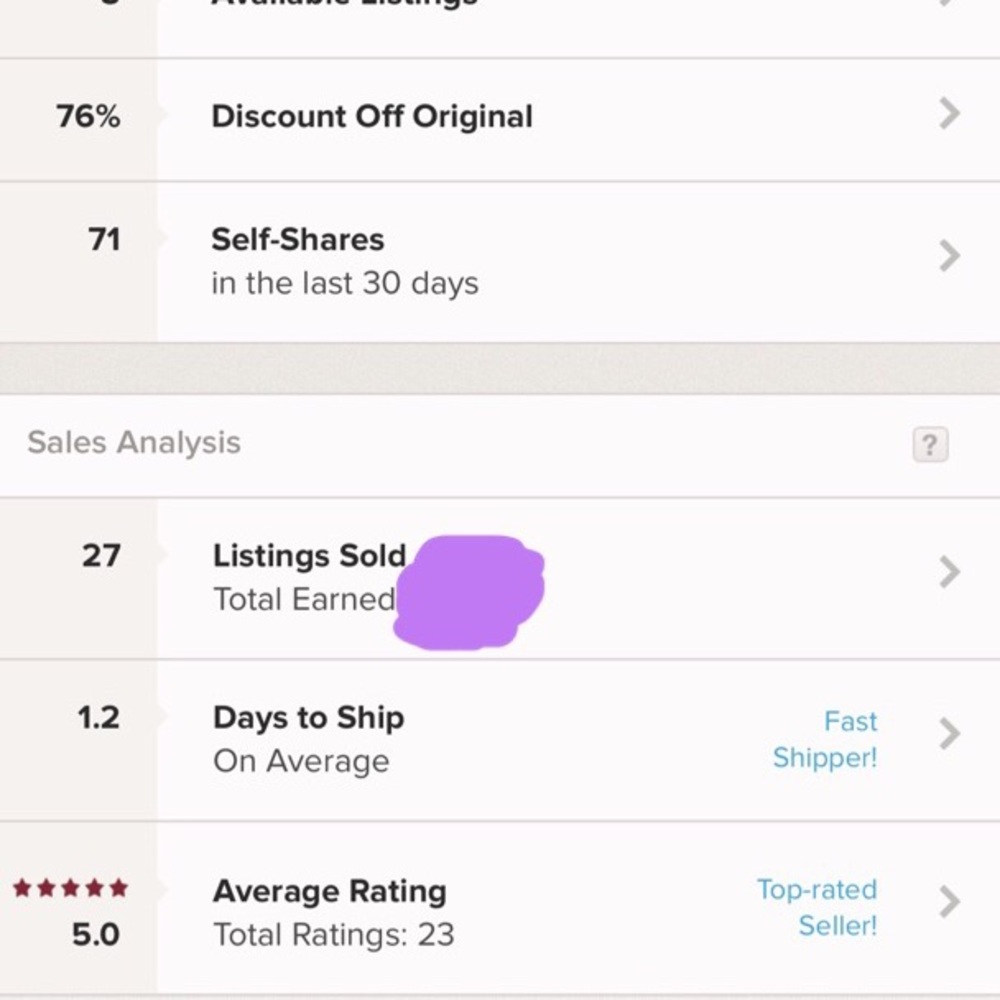This screenshot has width=1000, height=1000.
Task: Select the Listings Sold label
Action: 309,556
